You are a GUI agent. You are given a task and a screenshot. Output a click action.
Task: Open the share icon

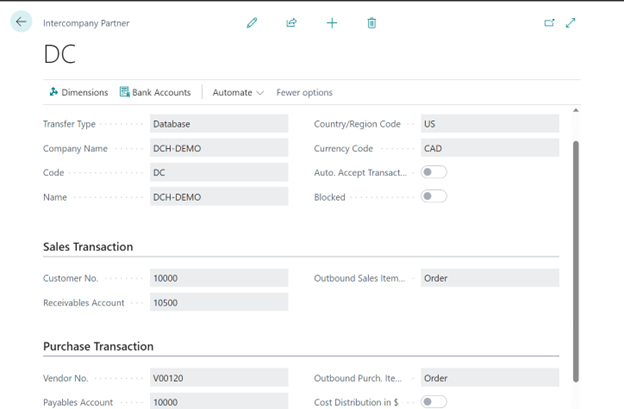291,23
